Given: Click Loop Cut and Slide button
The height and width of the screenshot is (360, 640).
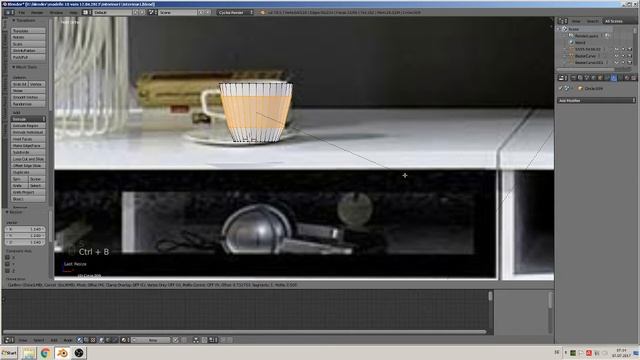Looking at the screenshot, I should pyautogui.click(x=28, y=159).
